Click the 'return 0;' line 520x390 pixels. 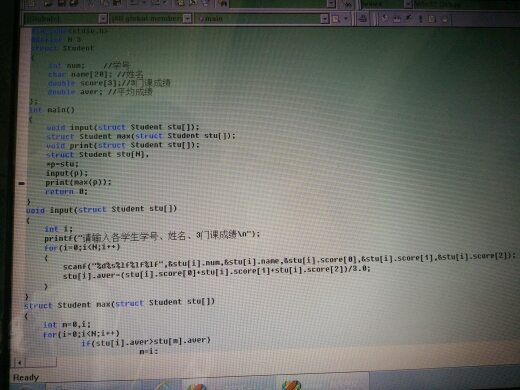66,192
